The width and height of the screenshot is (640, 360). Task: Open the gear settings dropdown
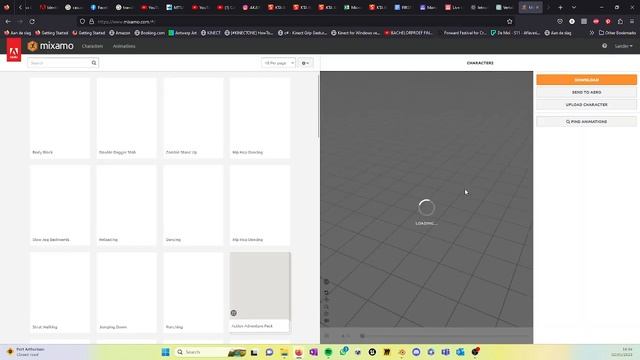tap(305, 63)
